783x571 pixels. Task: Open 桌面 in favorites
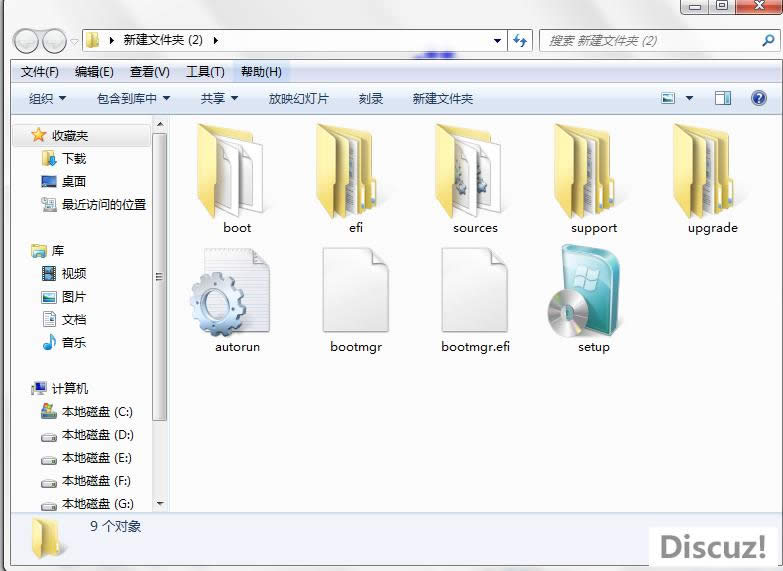click(63, 181)
